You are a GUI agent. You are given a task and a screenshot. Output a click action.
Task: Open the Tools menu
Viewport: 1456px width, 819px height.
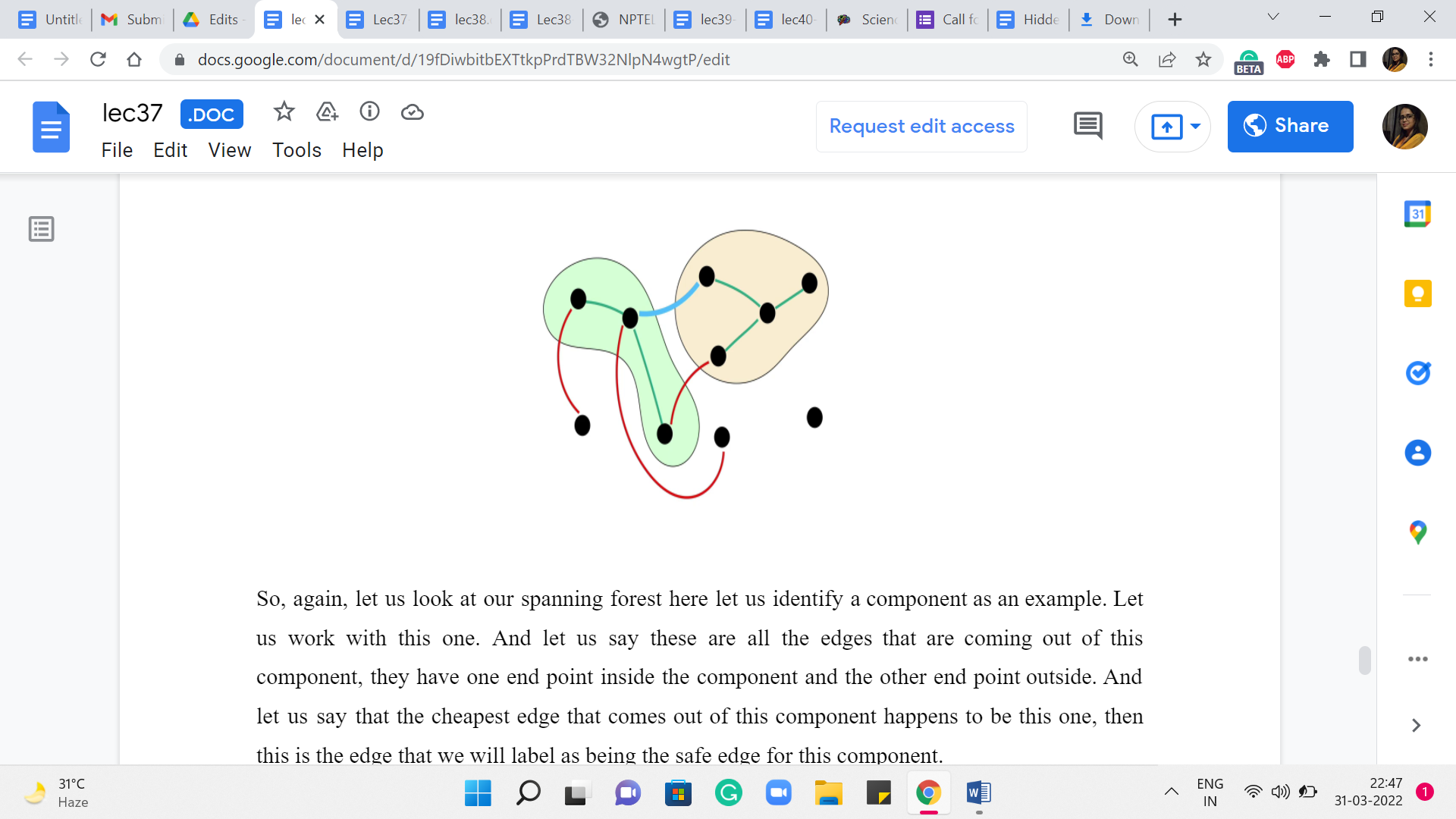click(x=297, y=150)
